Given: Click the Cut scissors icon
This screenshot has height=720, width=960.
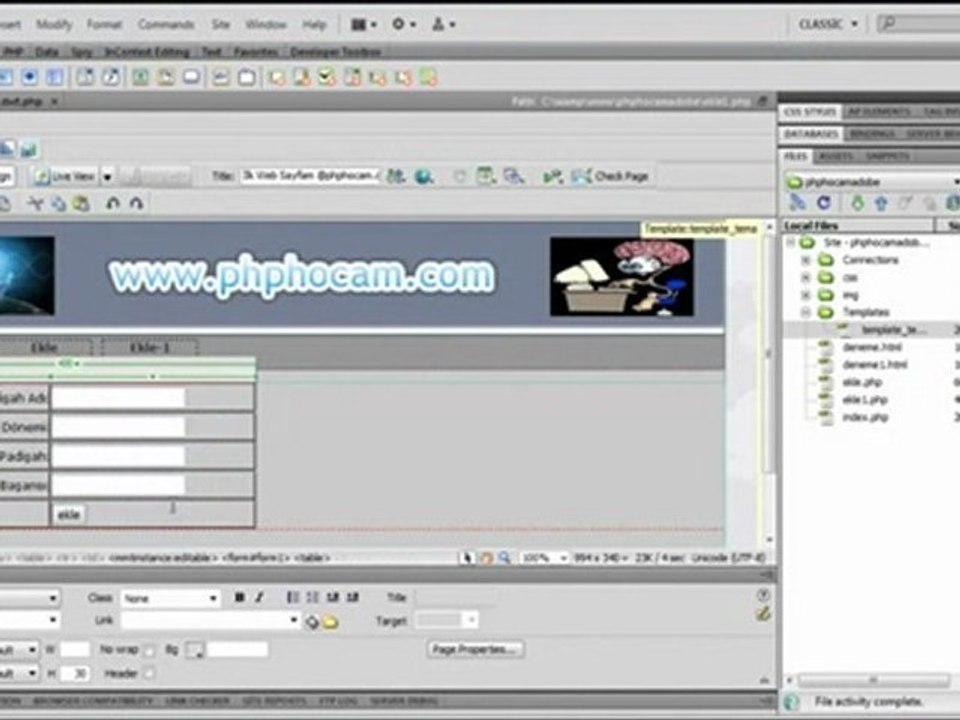Looking at the screenshot, I should [x=36, y=204].
